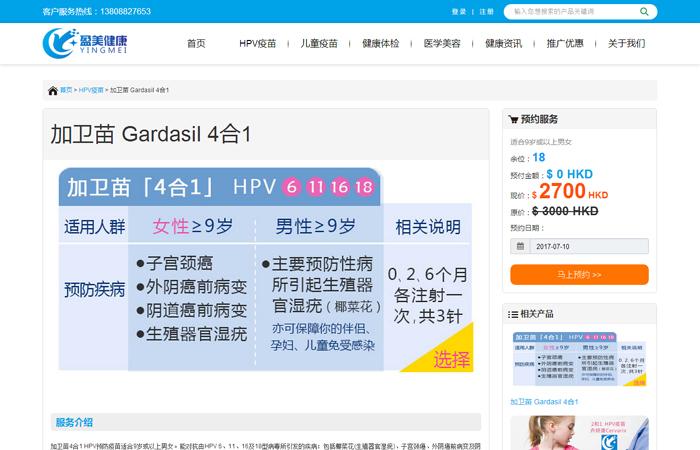This screenshot has width=700, height=450.
Task: Open the 推广优惠 navigation item
Action: pos(565,43)
